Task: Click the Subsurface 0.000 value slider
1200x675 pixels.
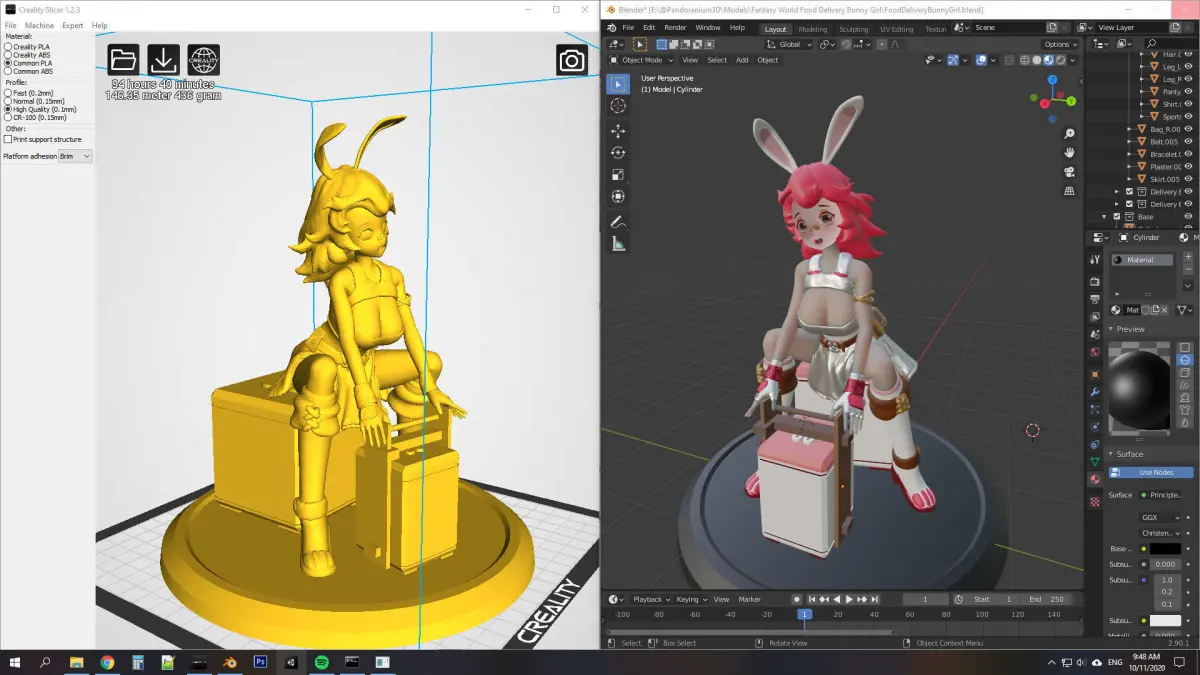Action: pyautogui.click(x=1165, y=564)
